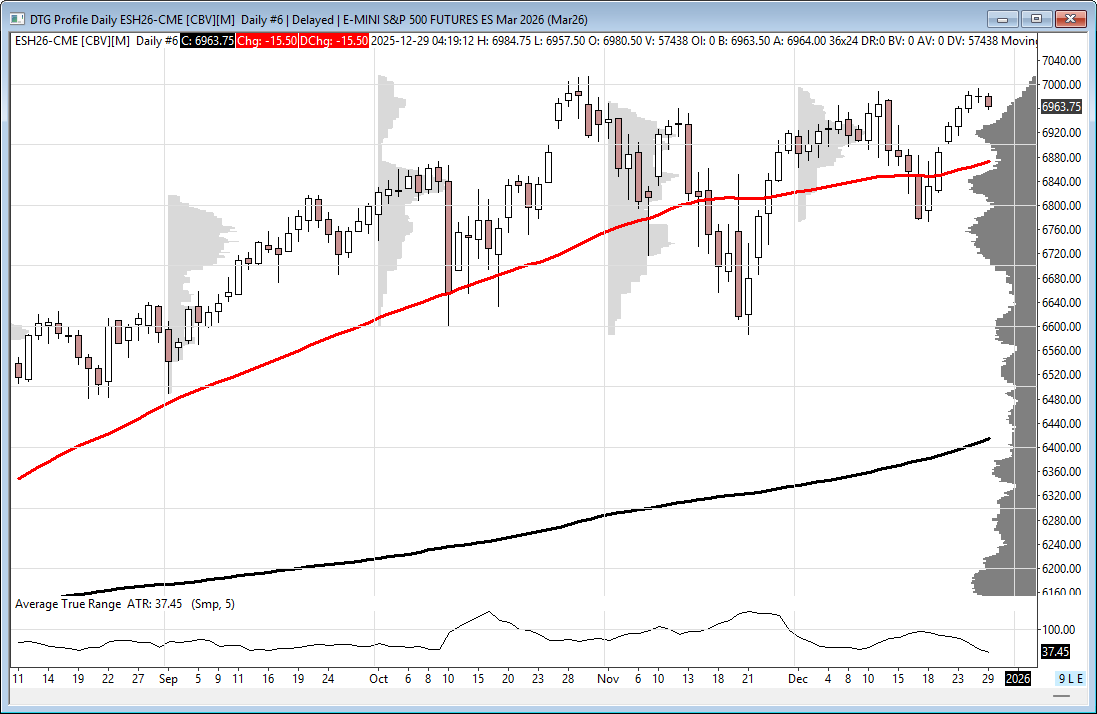The width and height of the screenshot is (1097, 714).
Task: Click the Nov label on the date axis
Action: click(x=609, y=678)
